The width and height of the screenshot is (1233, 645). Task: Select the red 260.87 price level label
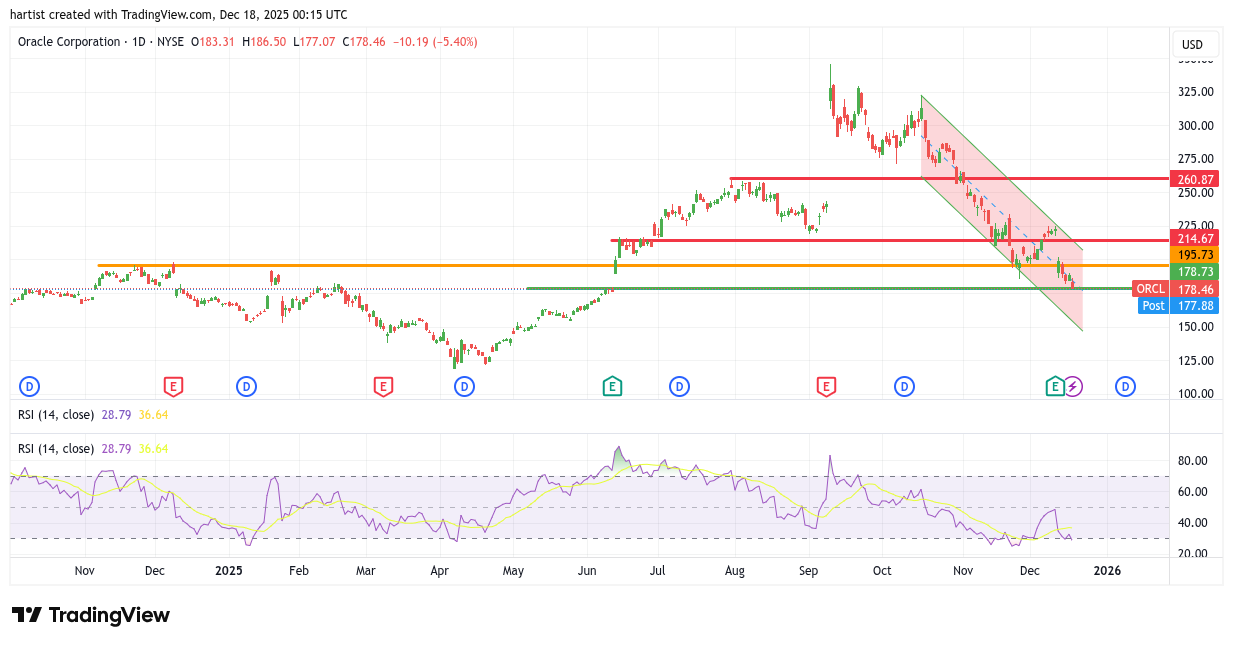click(x=1196, y=180)
